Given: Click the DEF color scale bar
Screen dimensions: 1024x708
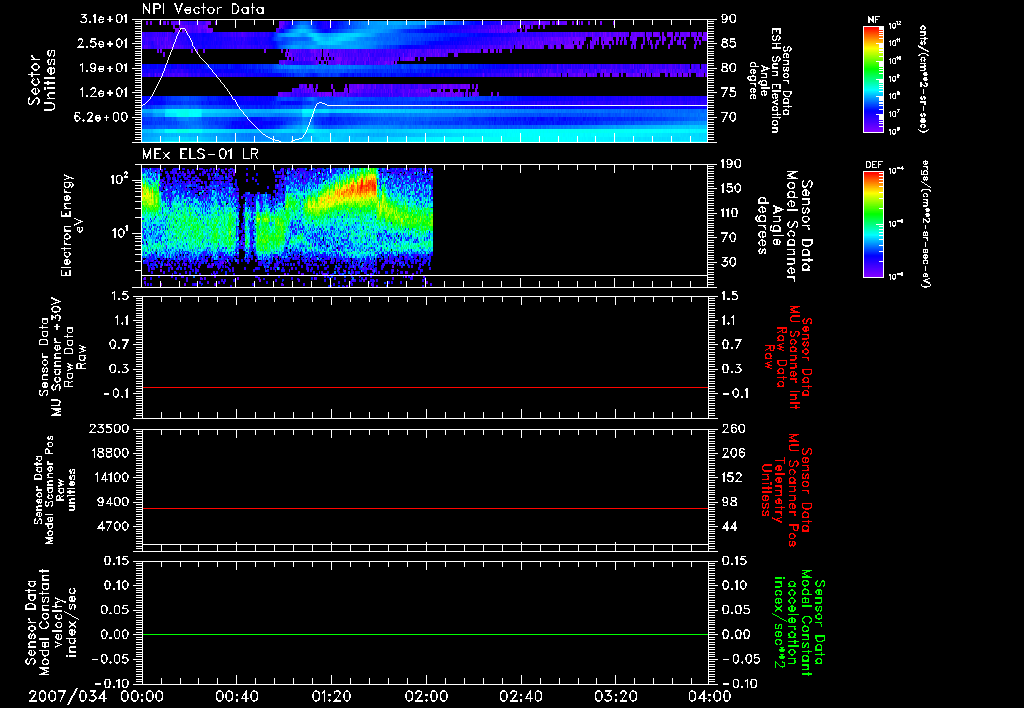Looking at the screenshot, I should click(x=873, y=225).
